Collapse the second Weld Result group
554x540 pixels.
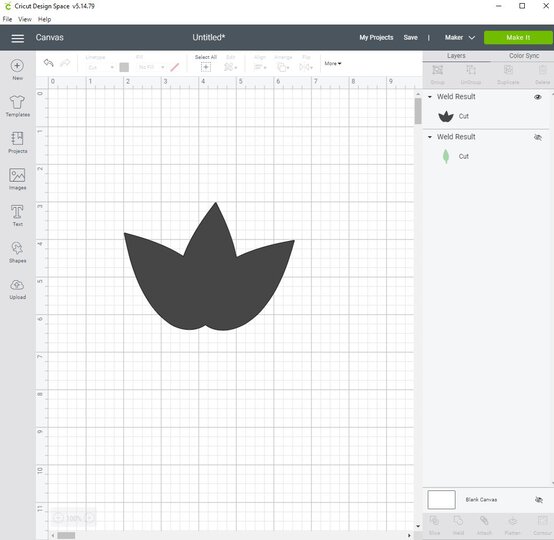point(430,137)
